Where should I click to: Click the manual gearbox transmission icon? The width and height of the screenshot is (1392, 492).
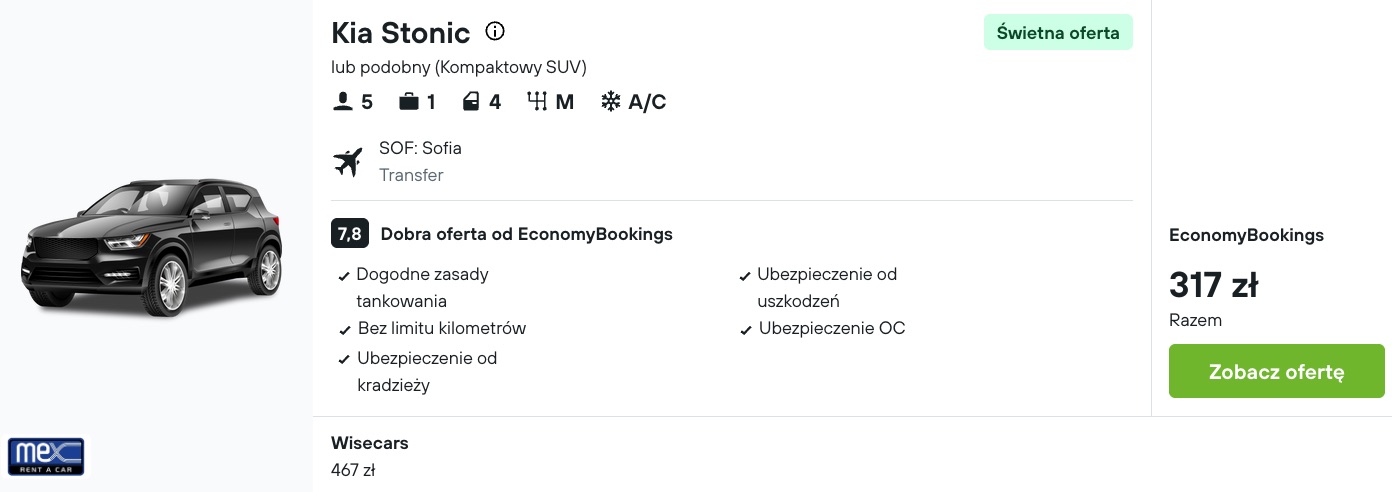tap(537, 101)
